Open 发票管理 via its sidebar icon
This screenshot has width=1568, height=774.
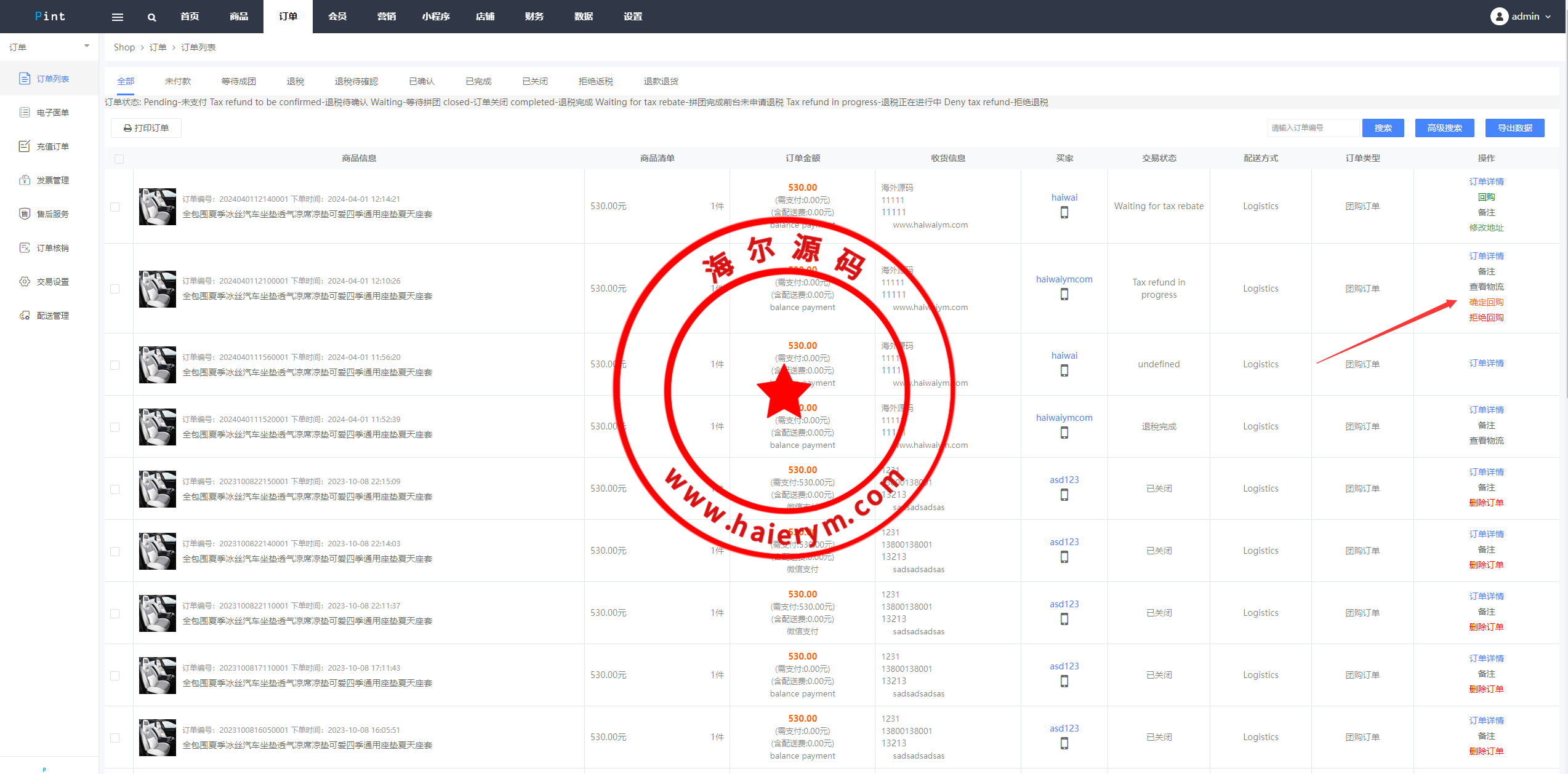click(x=25, y=180)
